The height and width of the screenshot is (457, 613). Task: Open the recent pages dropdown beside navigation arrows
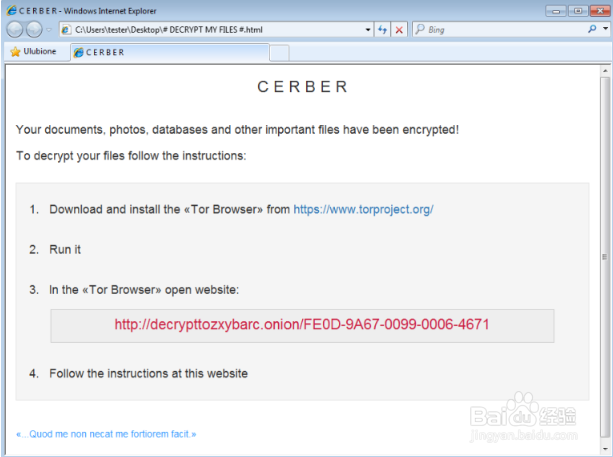(x=49, y=30)
